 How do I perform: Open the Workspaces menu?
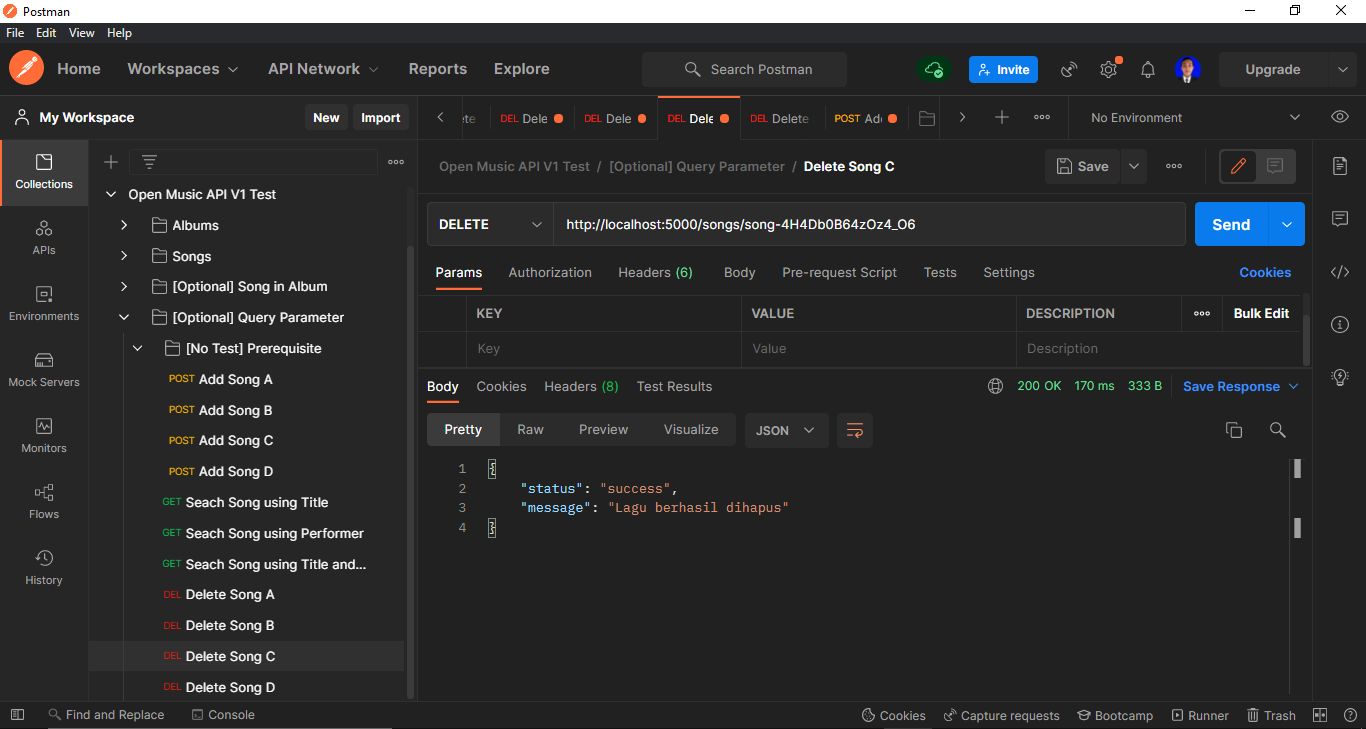(183, 69)
